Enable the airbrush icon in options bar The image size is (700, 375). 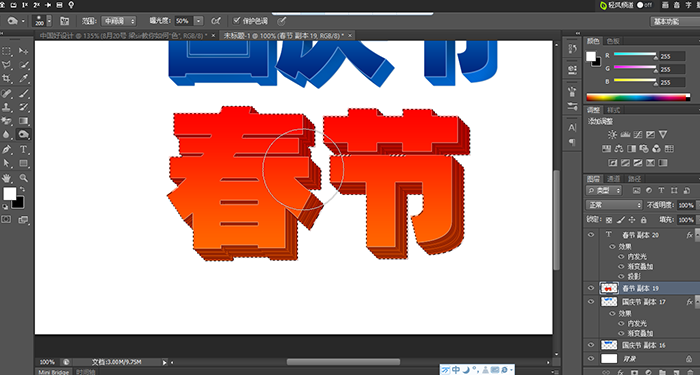coord(216,21)
